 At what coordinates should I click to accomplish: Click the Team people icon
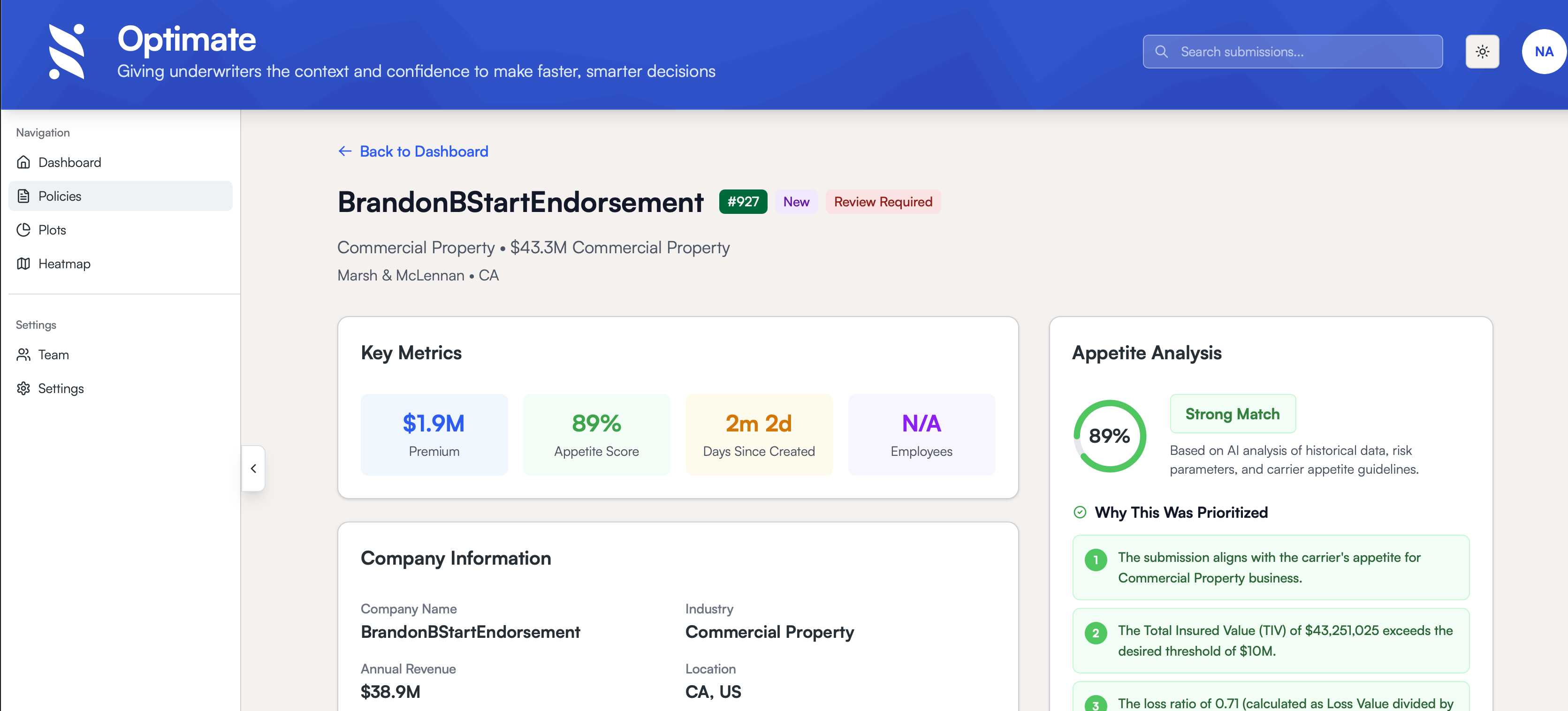click(24, 355)
